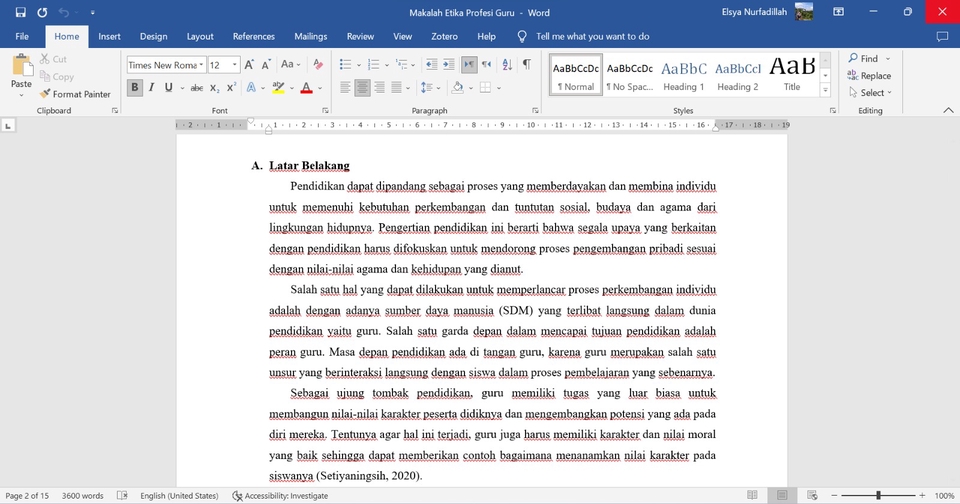Image resolution: width=960 pixels, height=504 pixels.
Task: Toggle center alignment
Action: pos(362,88)
